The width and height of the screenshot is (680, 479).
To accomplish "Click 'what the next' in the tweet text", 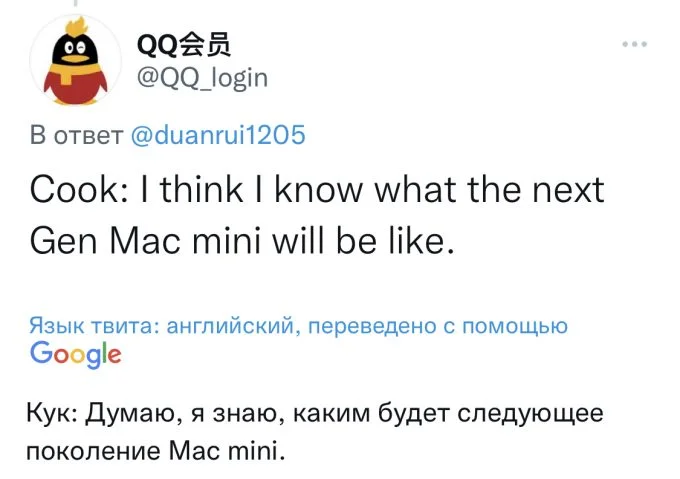I will (489, 190).
